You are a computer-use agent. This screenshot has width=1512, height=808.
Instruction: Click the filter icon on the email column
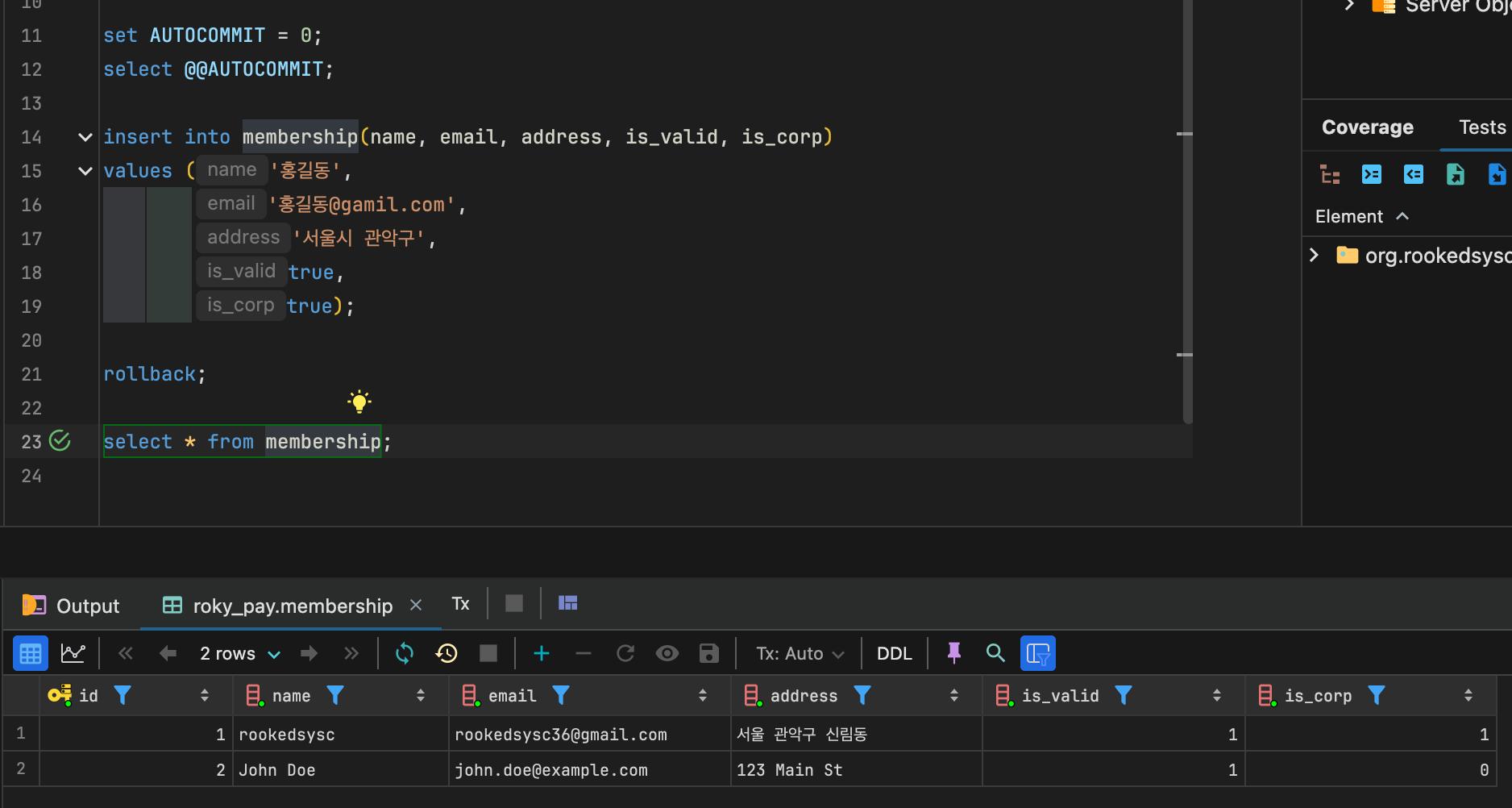tap(561, 695)
